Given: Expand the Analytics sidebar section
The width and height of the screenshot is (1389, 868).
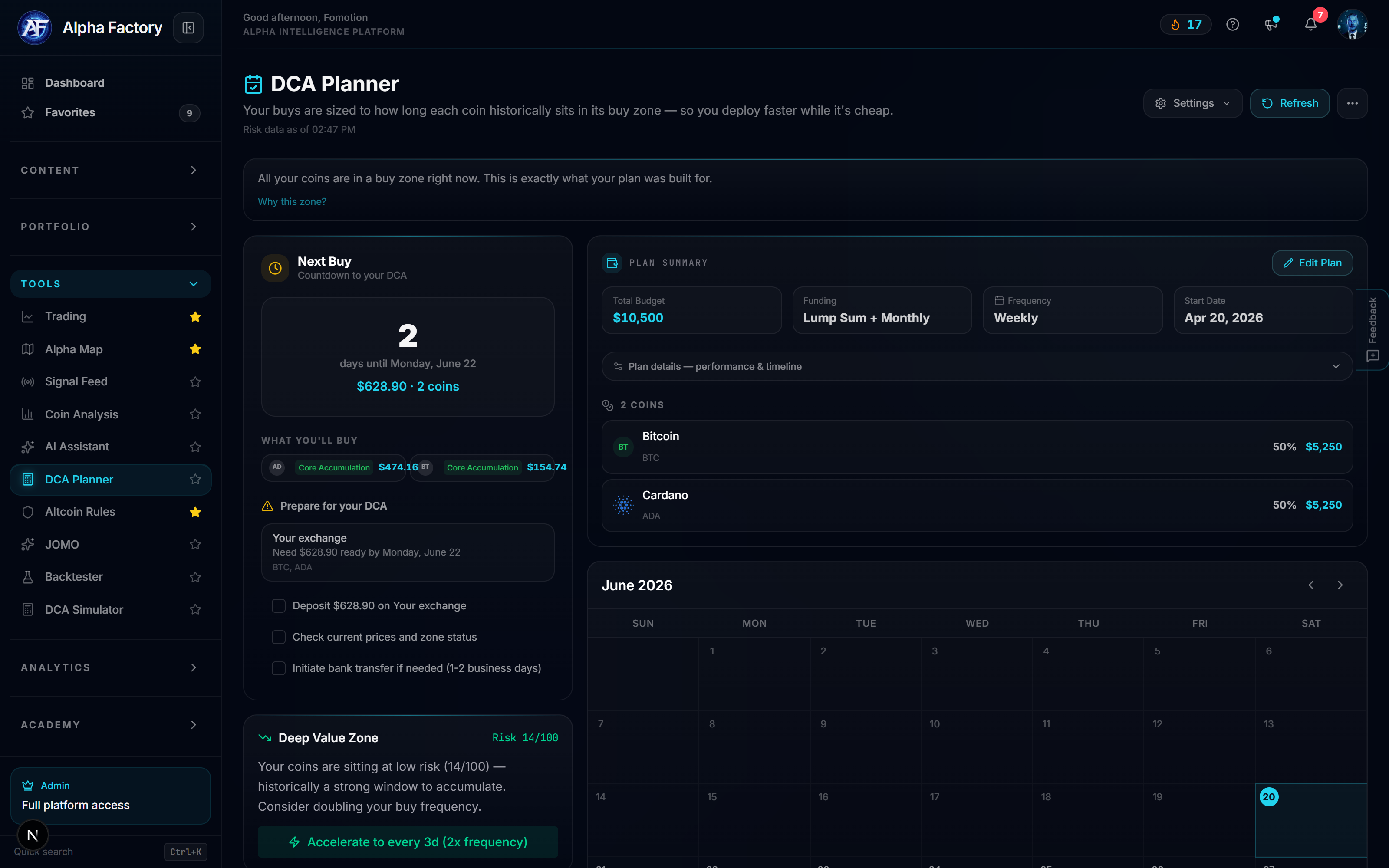Looking at the screenshot, I should [110, 667].
